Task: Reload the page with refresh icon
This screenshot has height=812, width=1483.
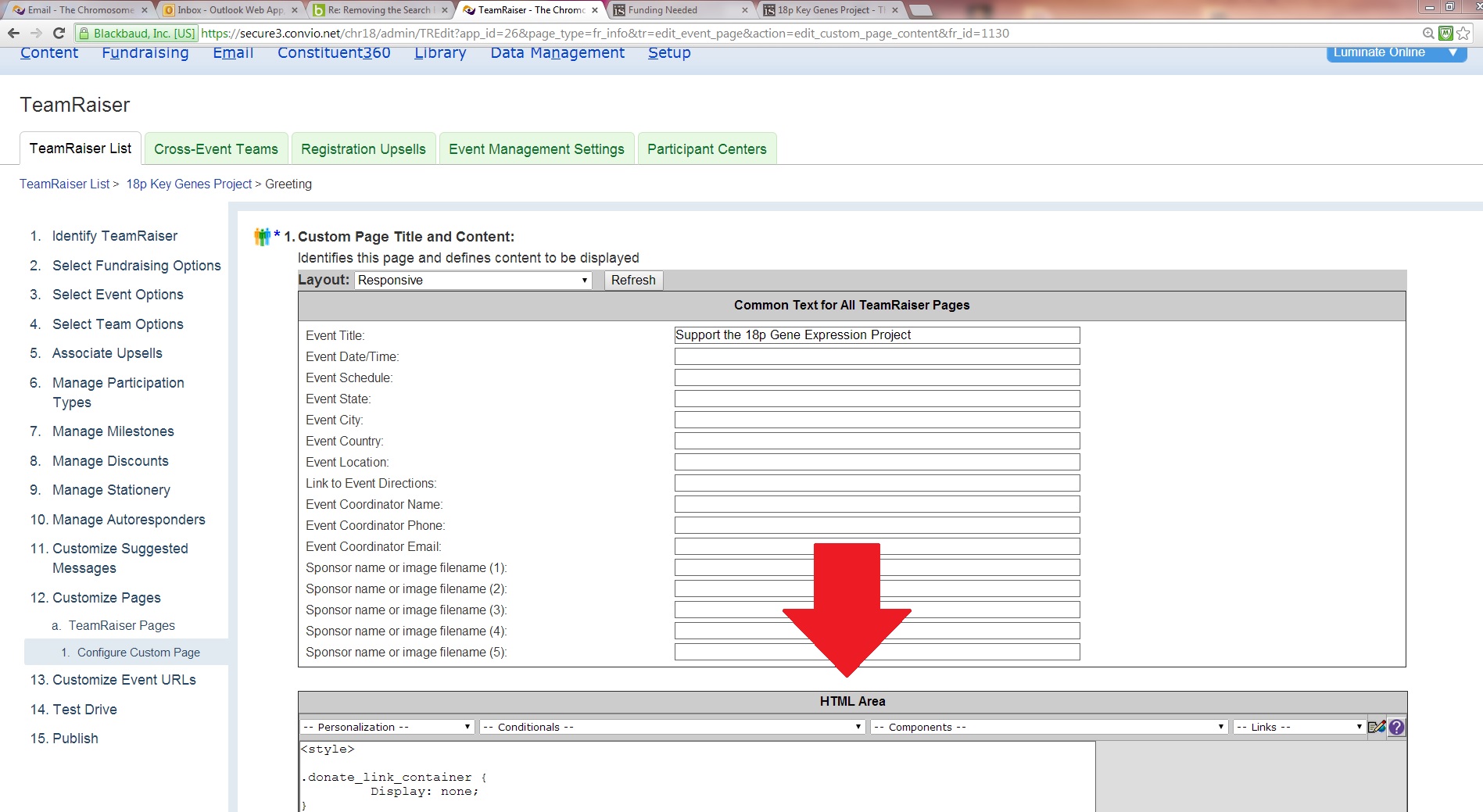Action: point(59,33)
